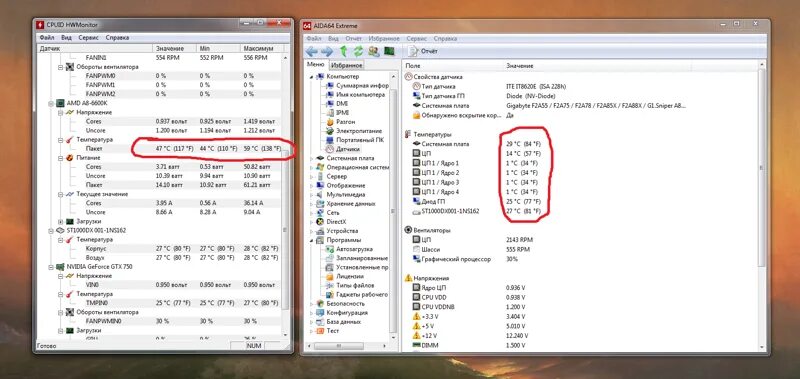Click the NUM indicator in HWMonitor status bar
800x379 pixels.
pos(254,346)
